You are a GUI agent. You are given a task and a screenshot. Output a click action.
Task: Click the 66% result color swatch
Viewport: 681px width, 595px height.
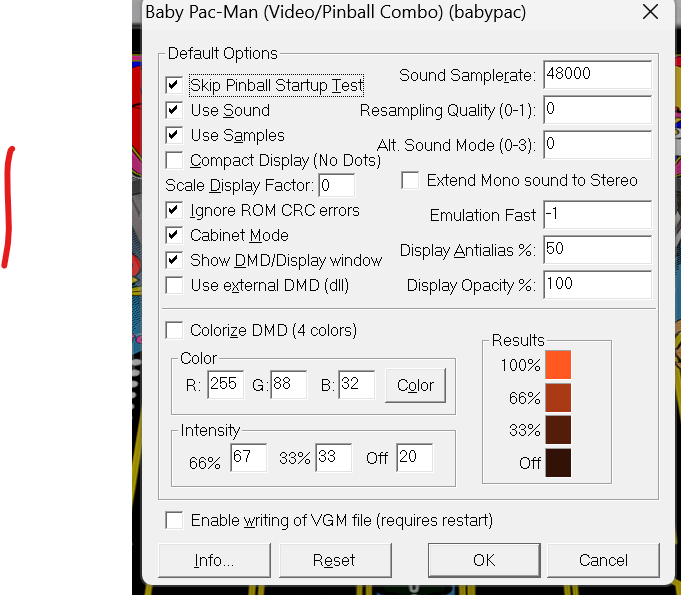558,397
